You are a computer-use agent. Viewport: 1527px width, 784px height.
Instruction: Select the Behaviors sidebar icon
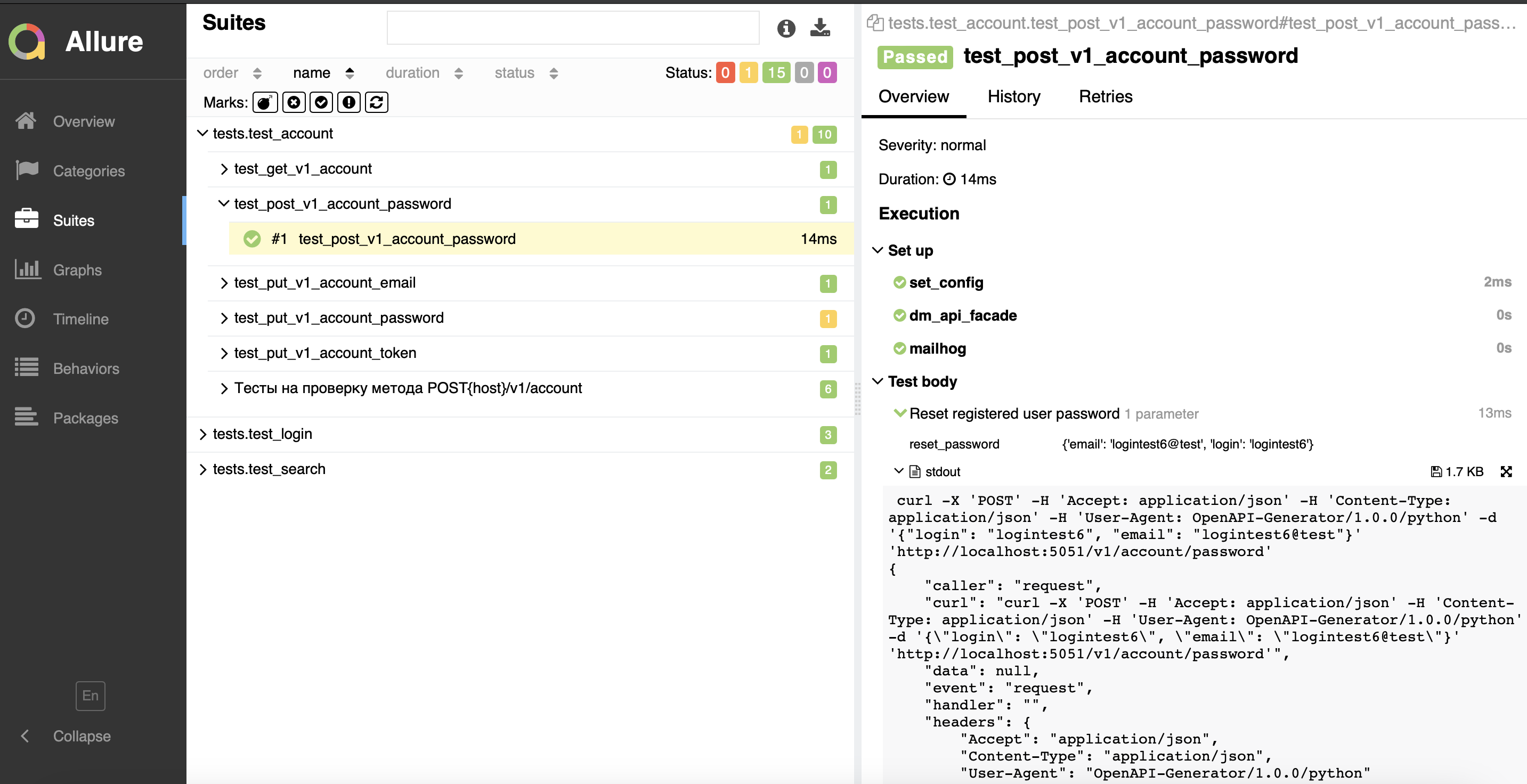tap(26, 368)
